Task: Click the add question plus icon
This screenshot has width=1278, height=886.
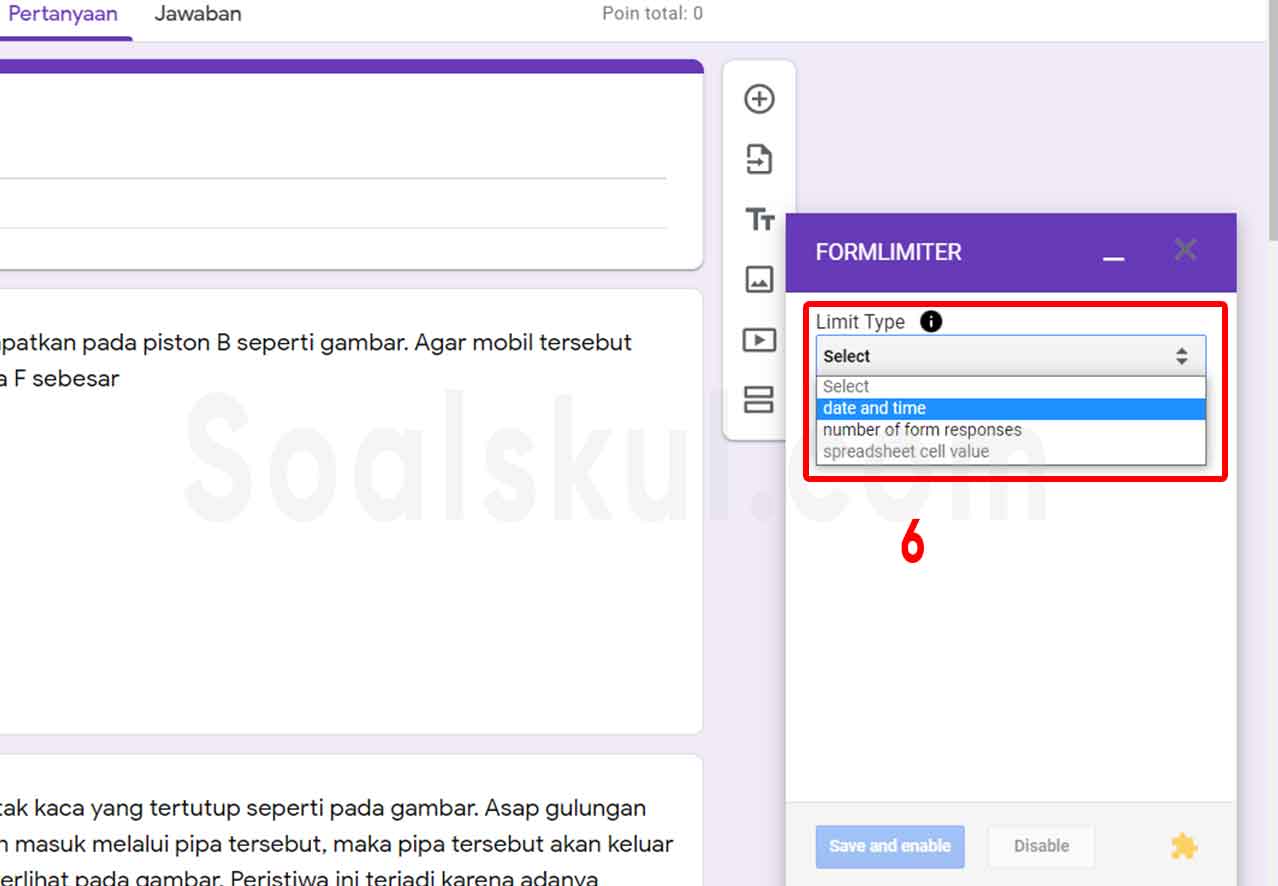Action: click(759, 99)
